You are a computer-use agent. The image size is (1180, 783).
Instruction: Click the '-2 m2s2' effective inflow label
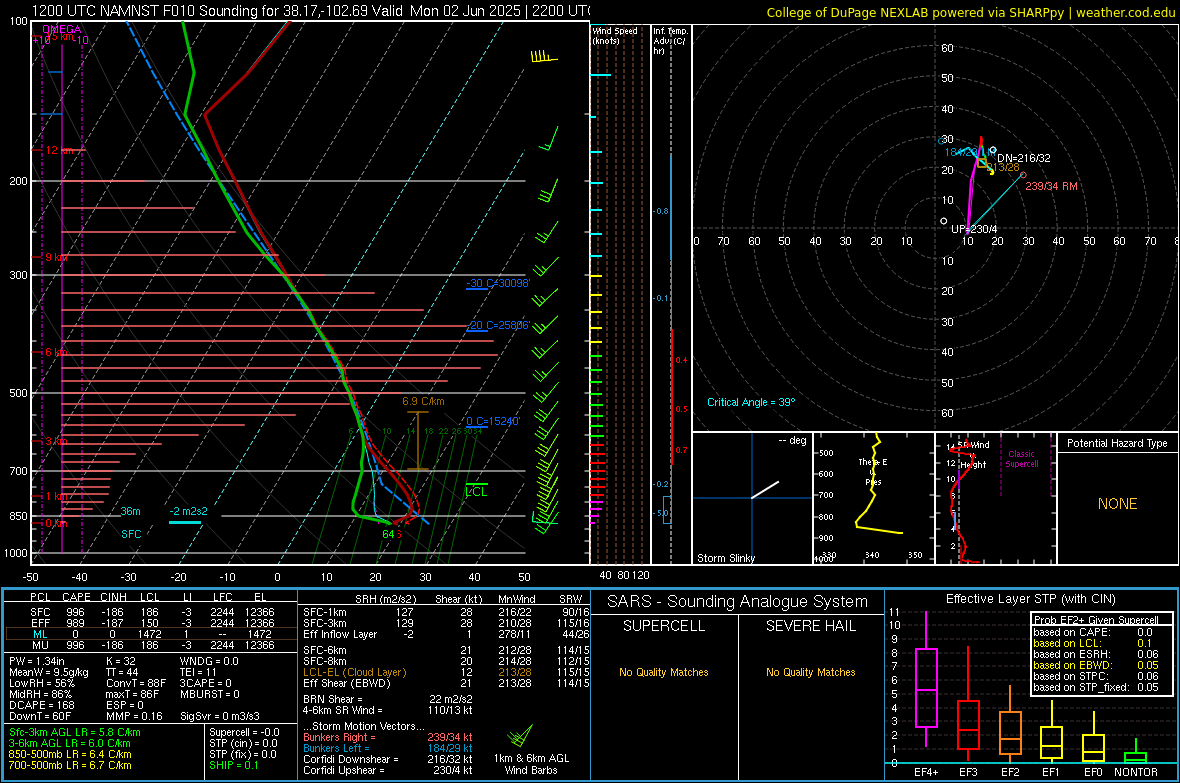click(x=188, y=511)
